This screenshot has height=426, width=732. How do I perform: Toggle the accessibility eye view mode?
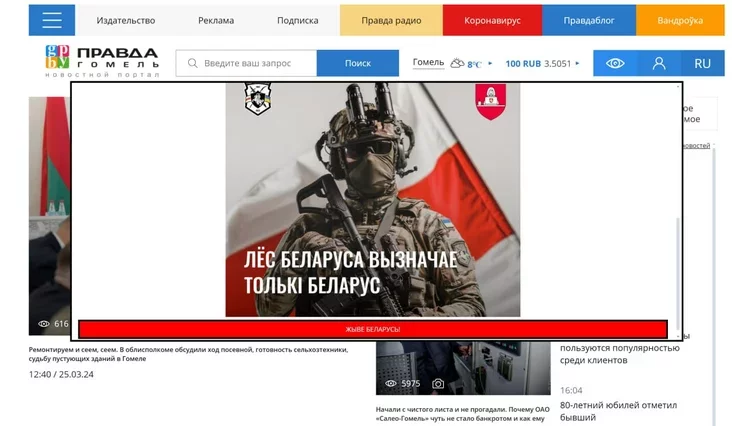615,63
